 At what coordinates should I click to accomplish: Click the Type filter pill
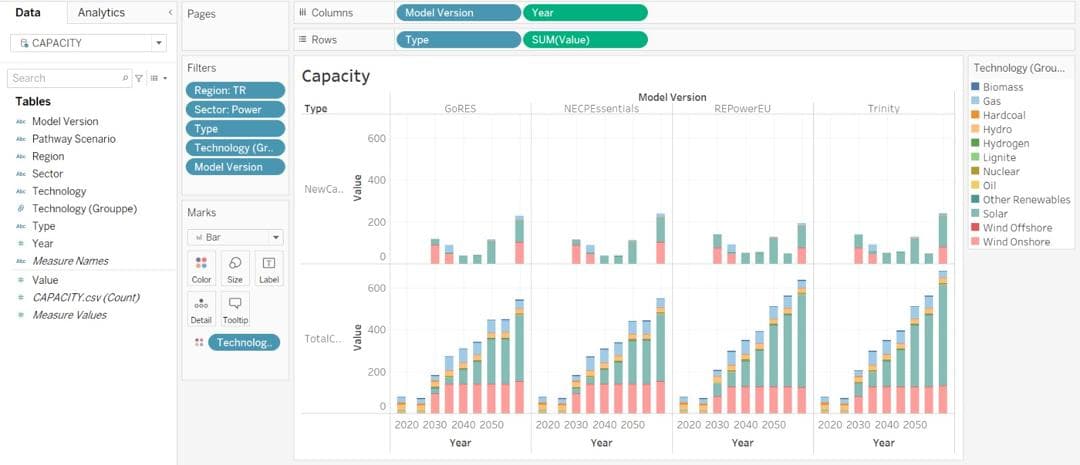235,129
